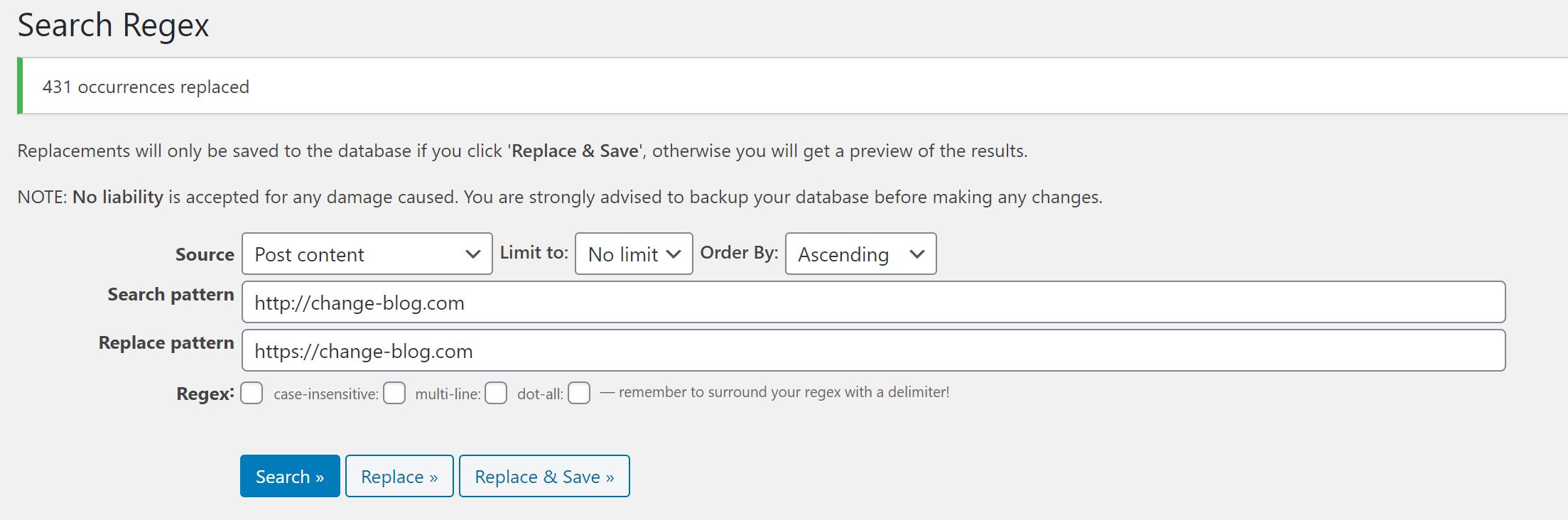
Task: Click the bold No liability warning text
Action: pyautogui.click(x=118, y=197)
